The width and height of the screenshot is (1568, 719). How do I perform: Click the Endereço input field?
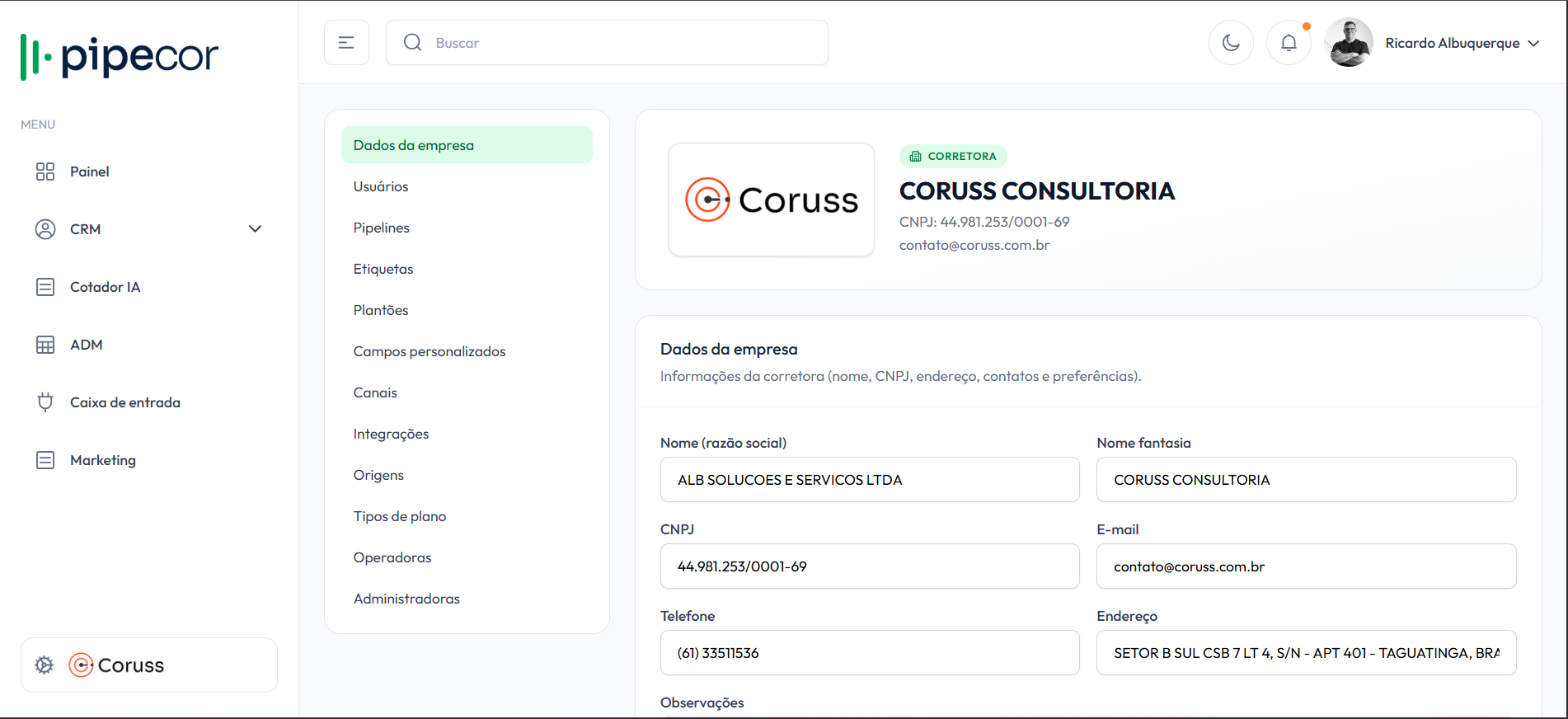(x=1306, y=653)
